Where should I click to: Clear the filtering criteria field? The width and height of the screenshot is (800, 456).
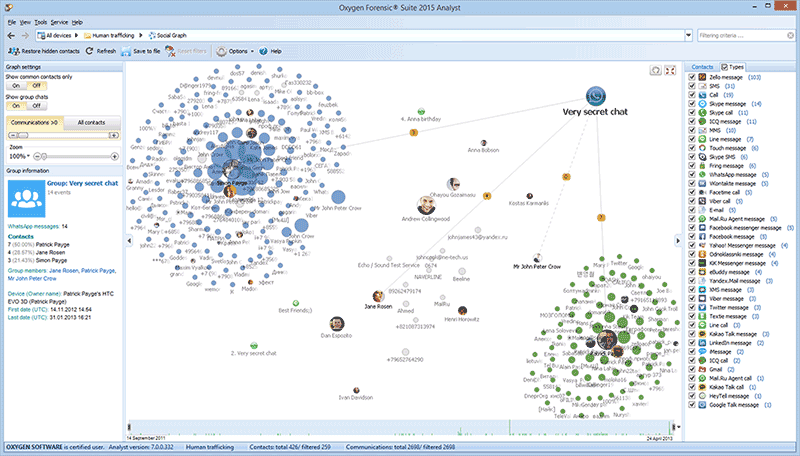(x=790, y=36)
